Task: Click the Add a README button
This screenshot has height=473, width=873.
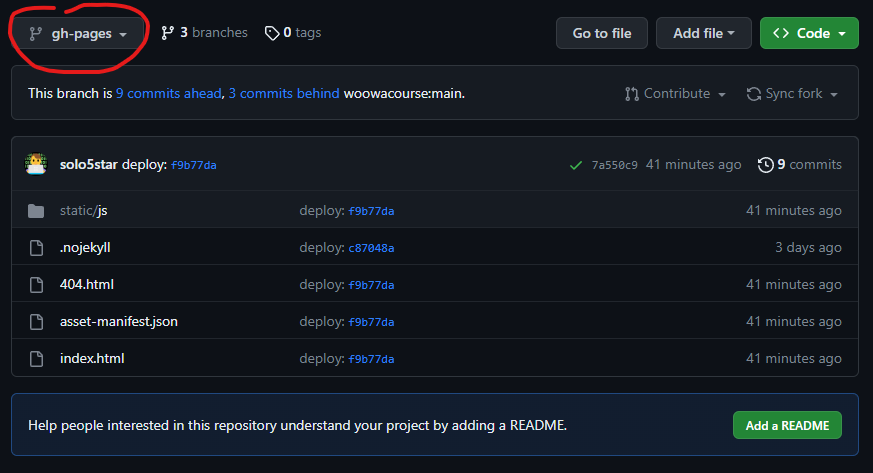Action: 787,426
